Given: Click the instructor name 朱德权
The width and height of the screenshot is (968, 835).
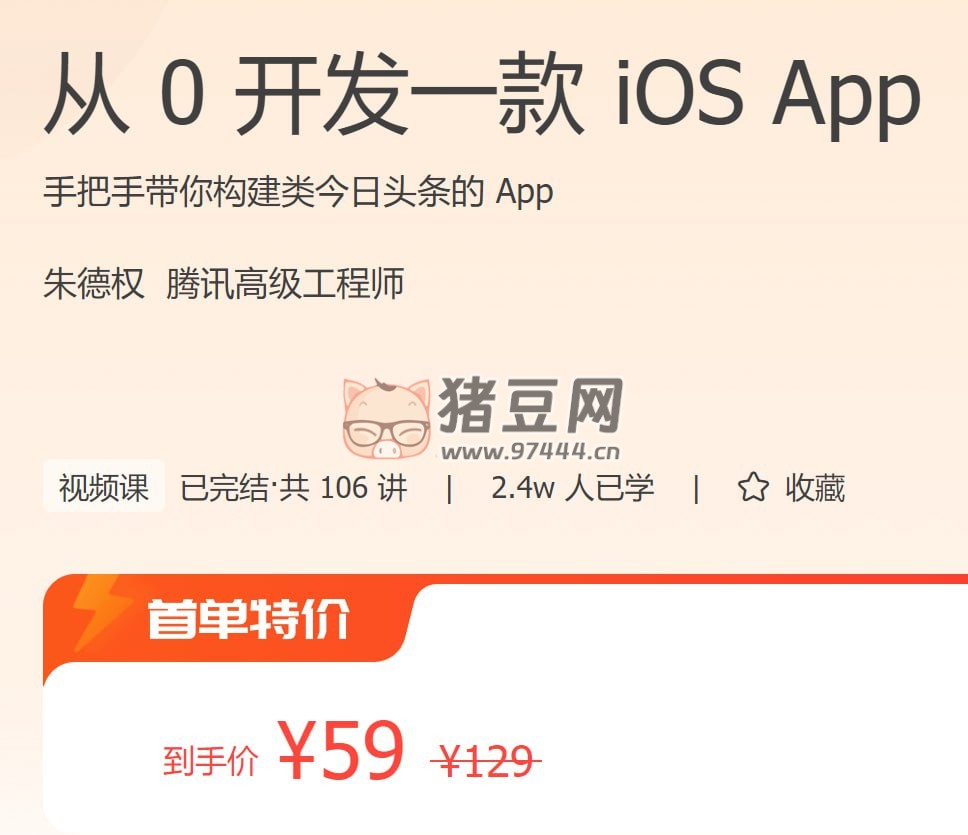Looking at the screenshot, I should [94, 285].
